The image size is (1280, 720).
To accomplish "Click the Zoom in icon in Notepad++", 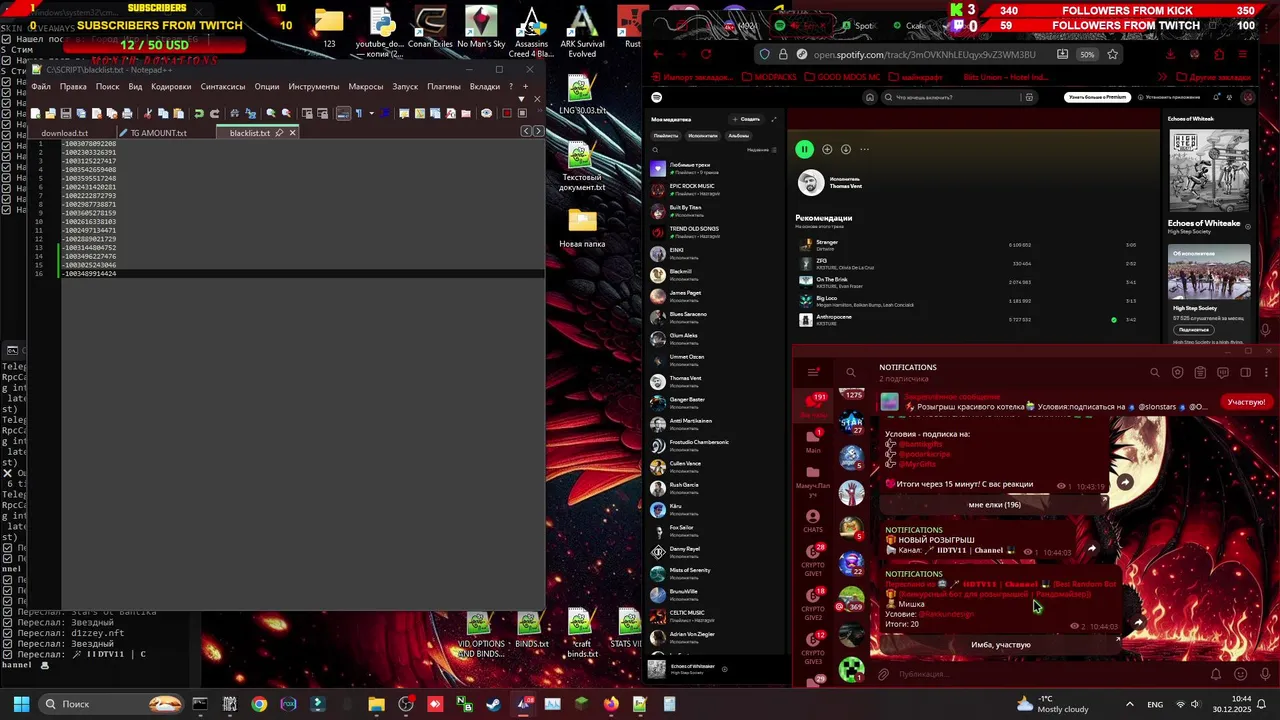I will click(x=271, y=113).
